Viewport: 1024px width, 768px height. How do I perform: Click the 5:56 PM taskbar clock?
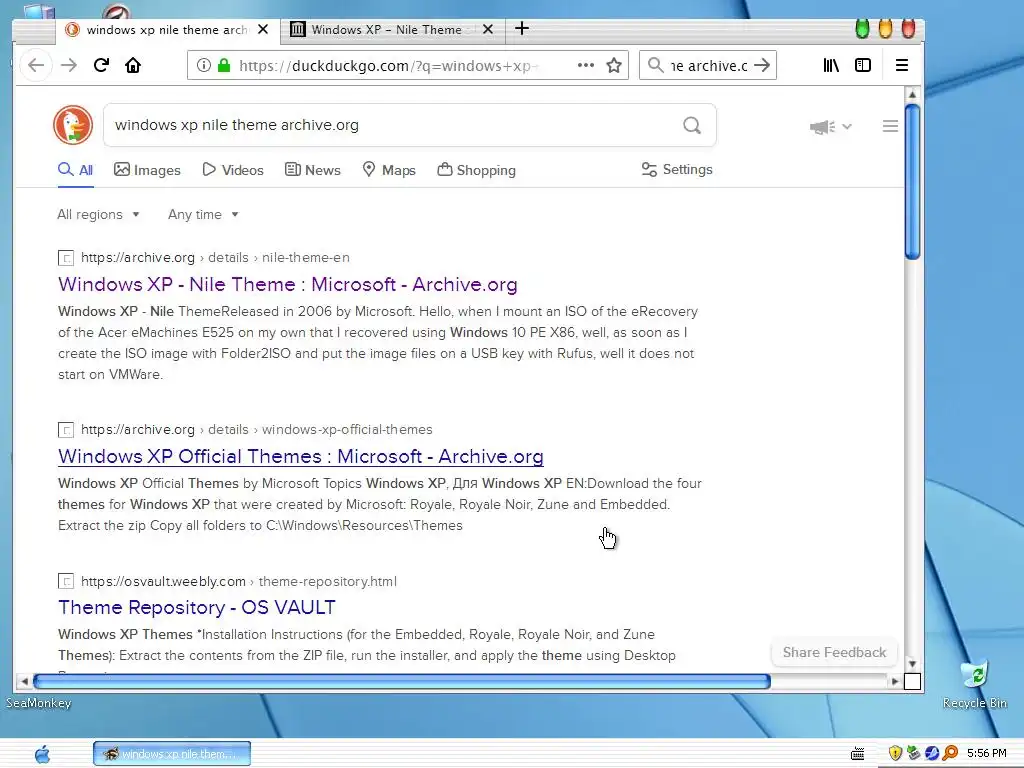(x=987, y=754)
